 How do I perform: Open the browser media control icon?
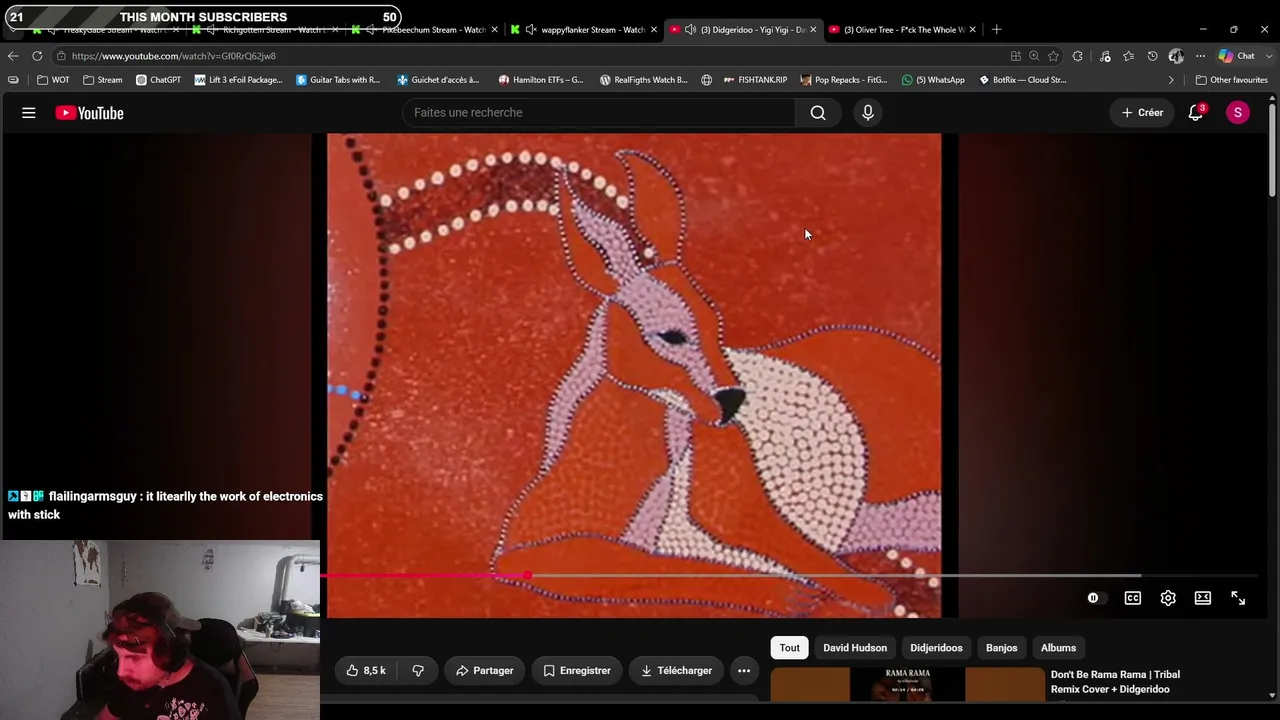click(x=1105, y=56)
